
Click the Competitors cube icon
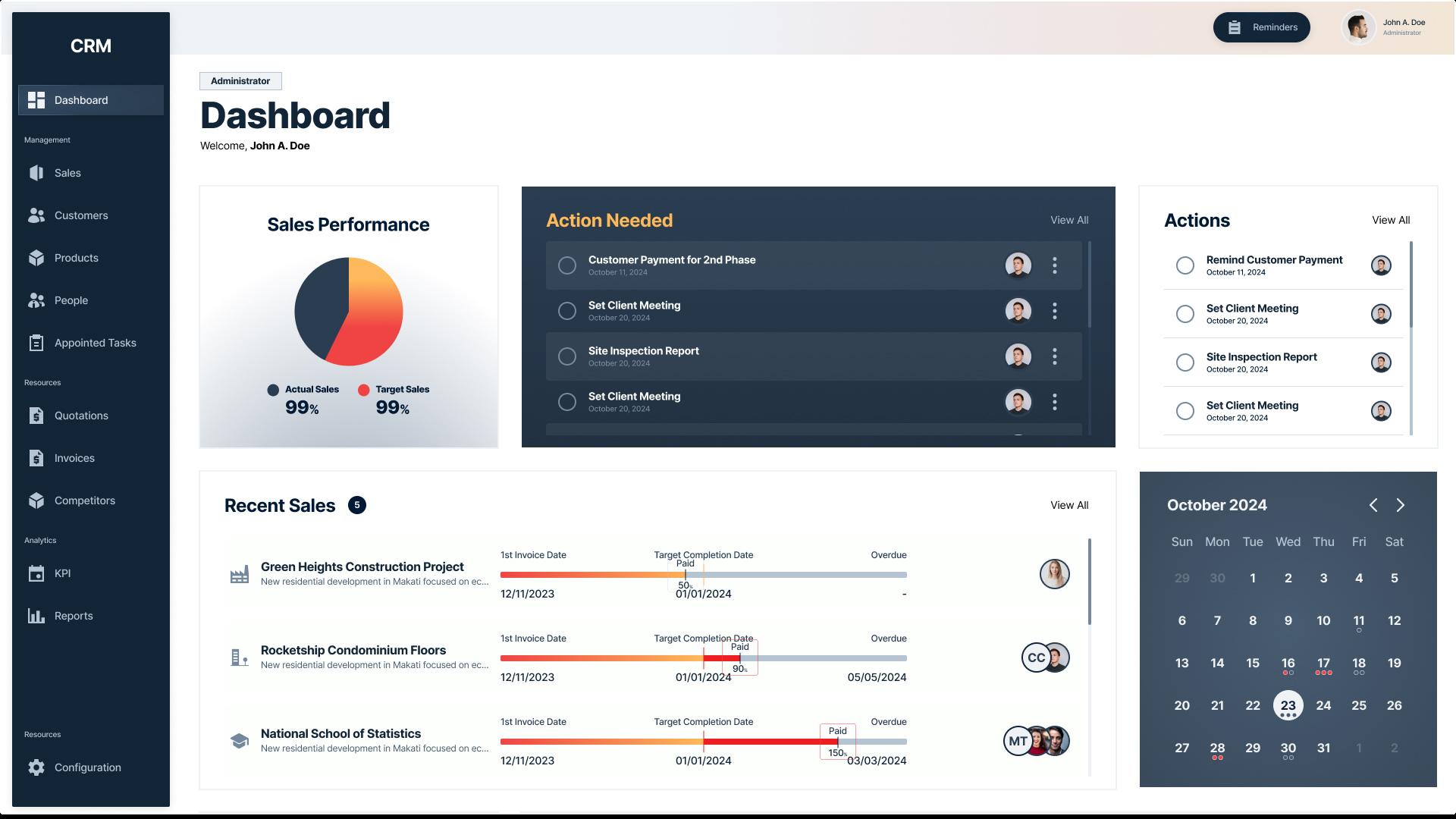click(x=36, y=500)
